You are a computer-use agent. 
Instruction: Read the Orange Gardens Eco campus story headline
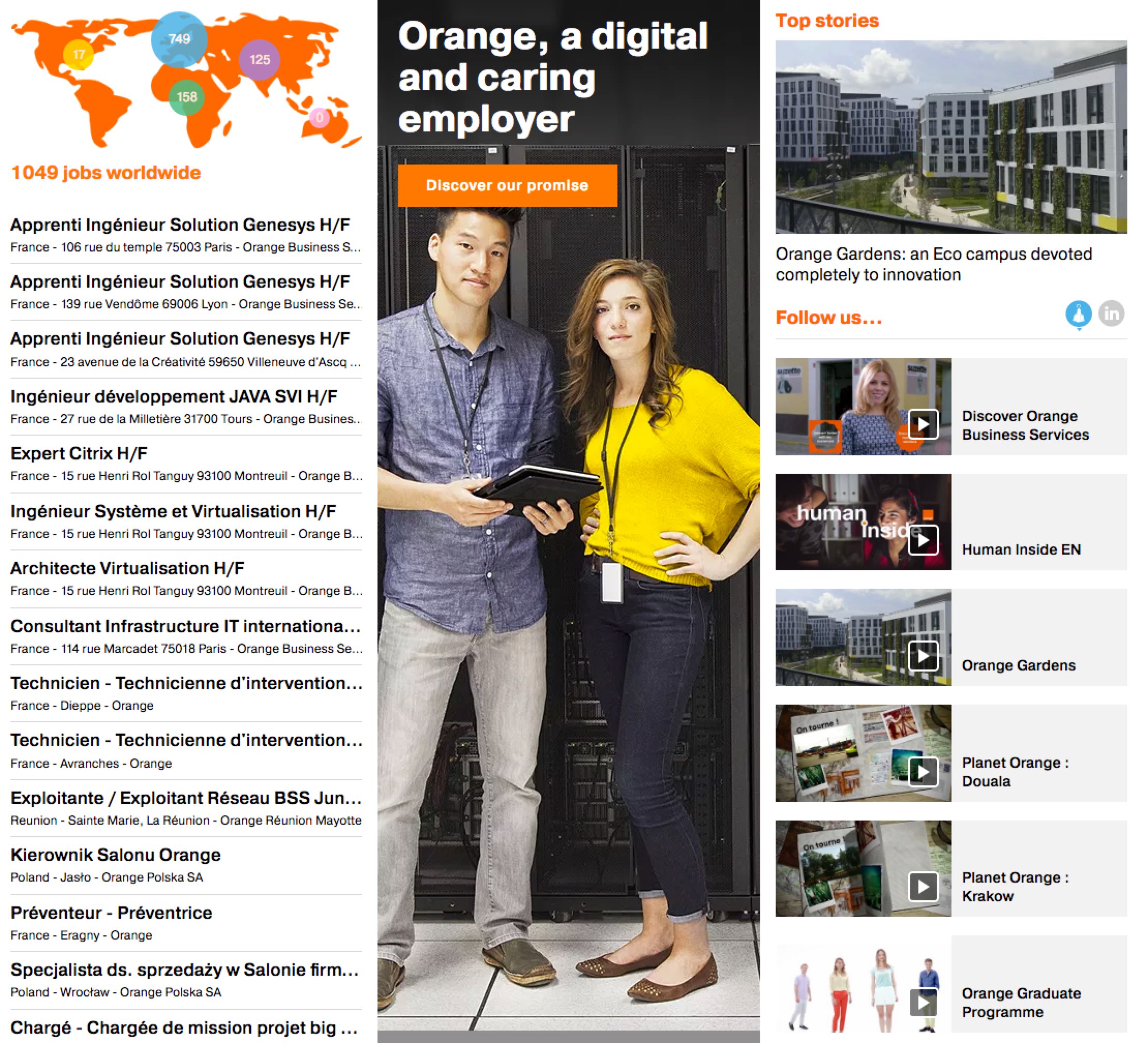pyautogui.click(x=934, y=264)
